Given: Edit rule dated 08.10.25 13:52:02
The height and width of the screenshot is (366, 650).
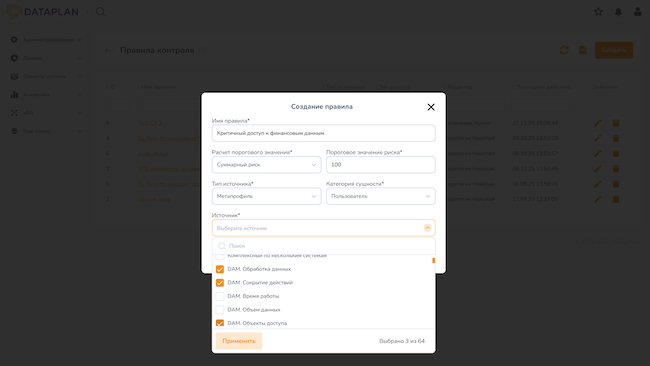Looking at the screenshot, I should point(597,138).
